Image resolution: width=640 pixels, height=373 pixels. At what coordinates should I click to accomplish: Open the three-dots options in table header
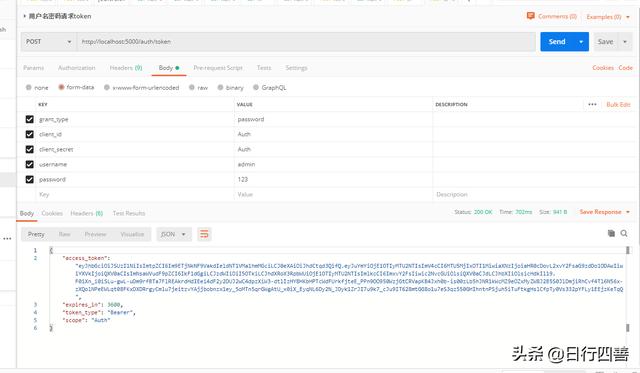pos(592,104)
